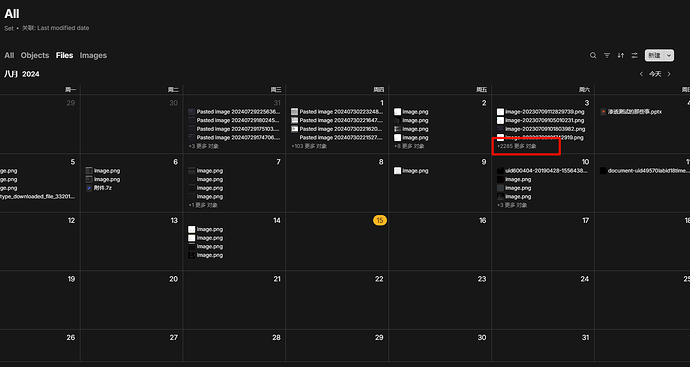Screen dimensions: 690x367
Task: Switch to the Objects tab
Action: 35,55
